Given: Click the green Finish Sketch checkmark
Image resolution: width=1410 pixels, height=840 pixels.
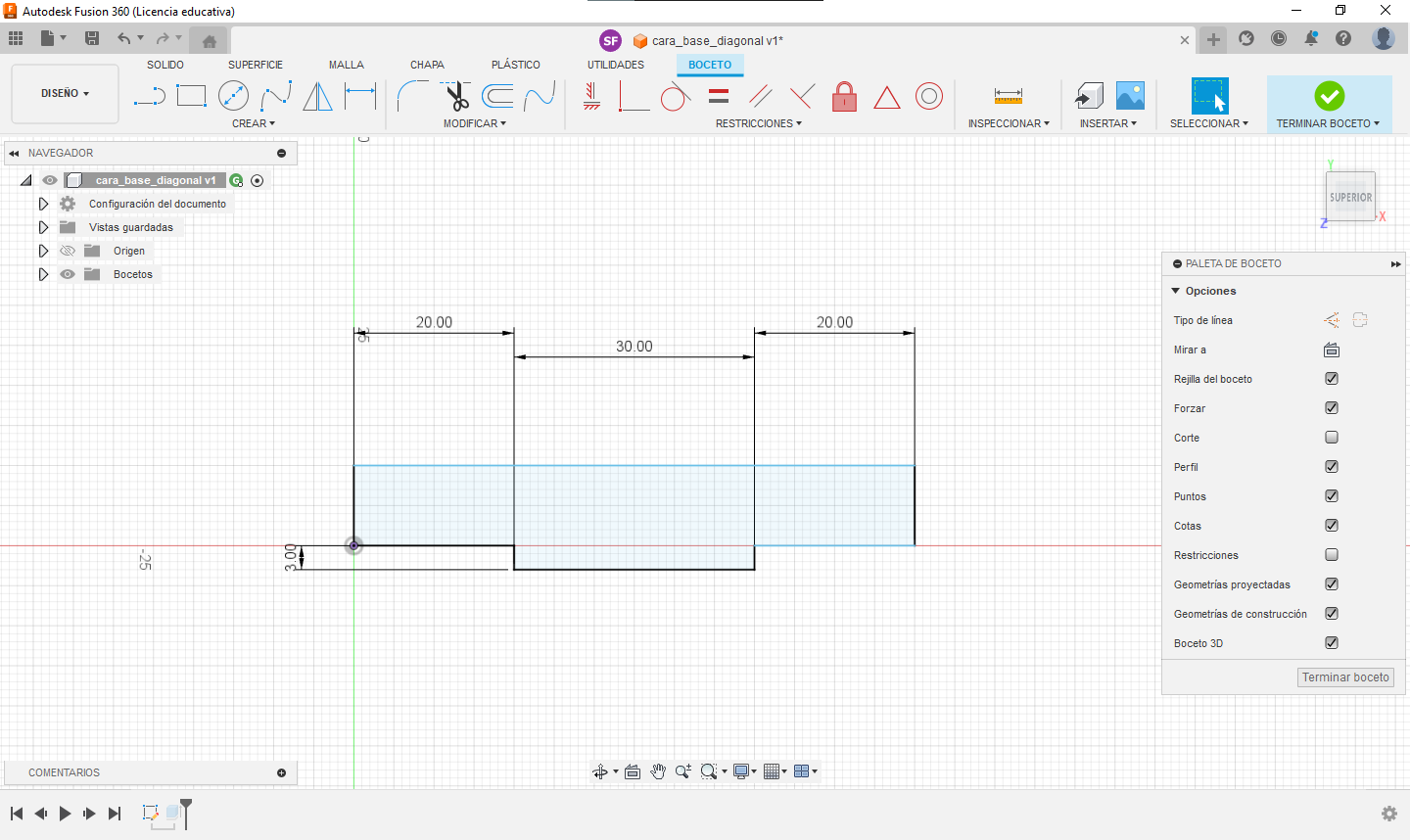Looking at the screenshot, I should (x=1329, y=96).
